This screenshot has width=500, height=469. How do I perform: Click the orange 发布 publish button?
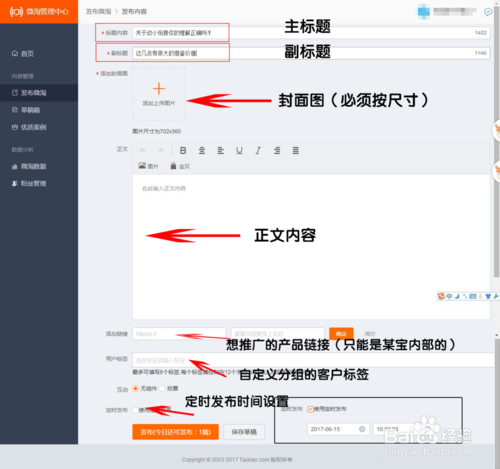[x=175, y=432]
